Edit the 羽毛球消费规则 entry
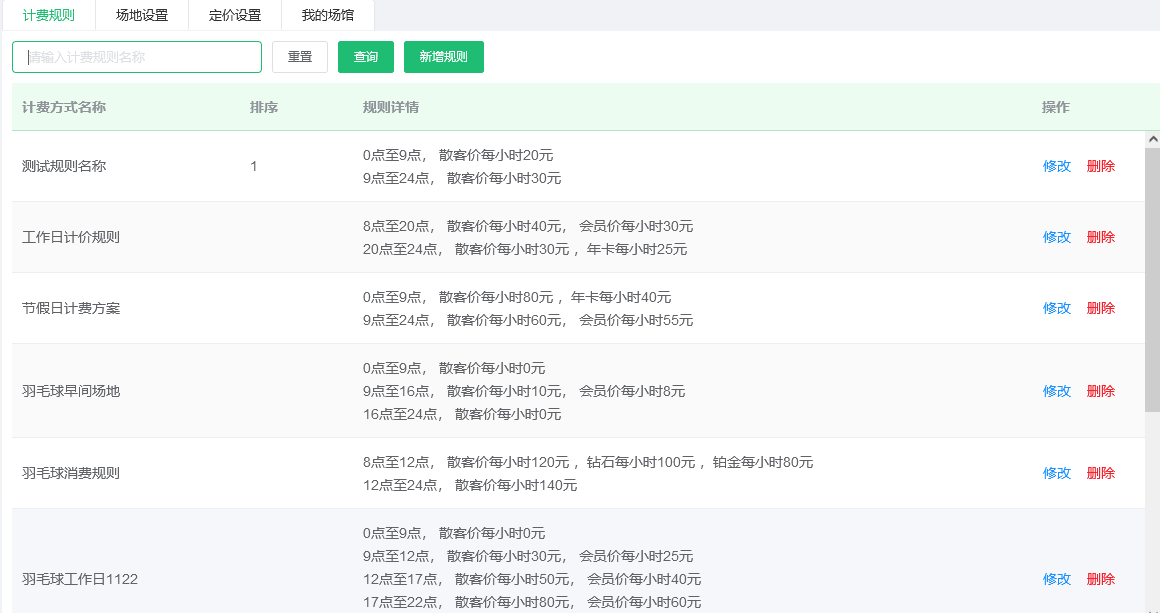The height and width of the screenshot is (613, 1160). (1056, 473)
